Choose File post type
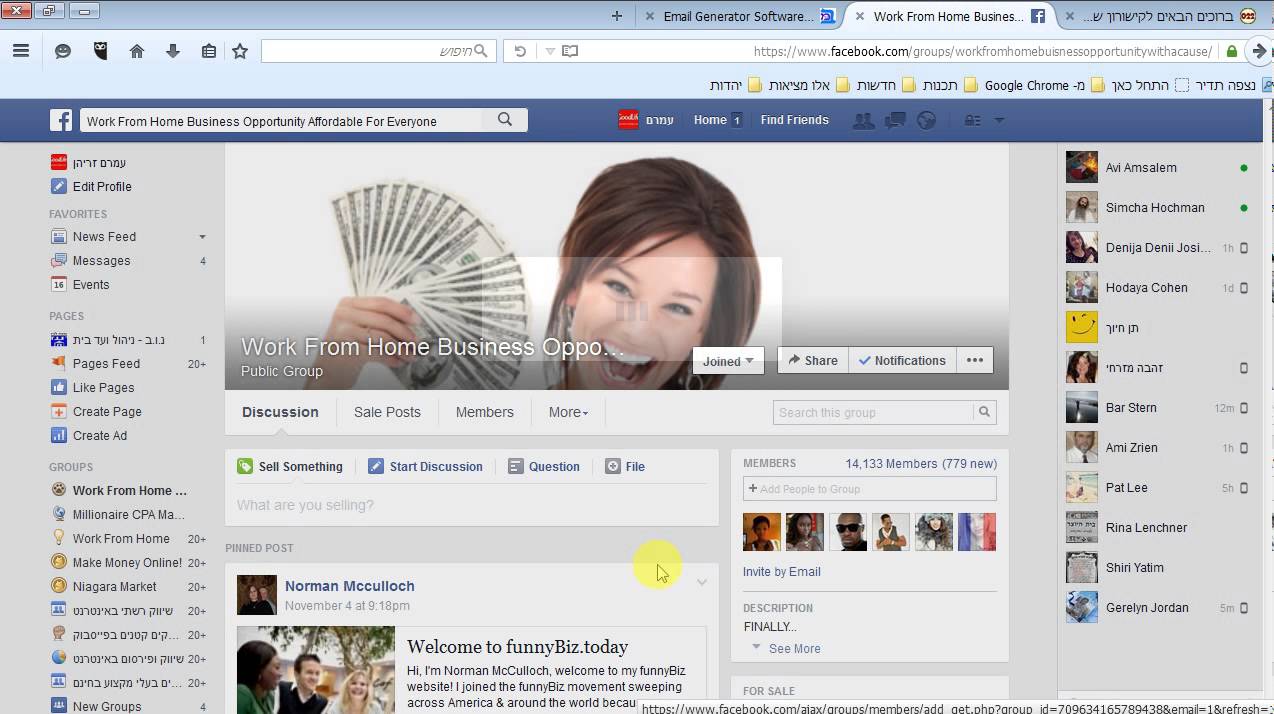 (x=625, y=466)
